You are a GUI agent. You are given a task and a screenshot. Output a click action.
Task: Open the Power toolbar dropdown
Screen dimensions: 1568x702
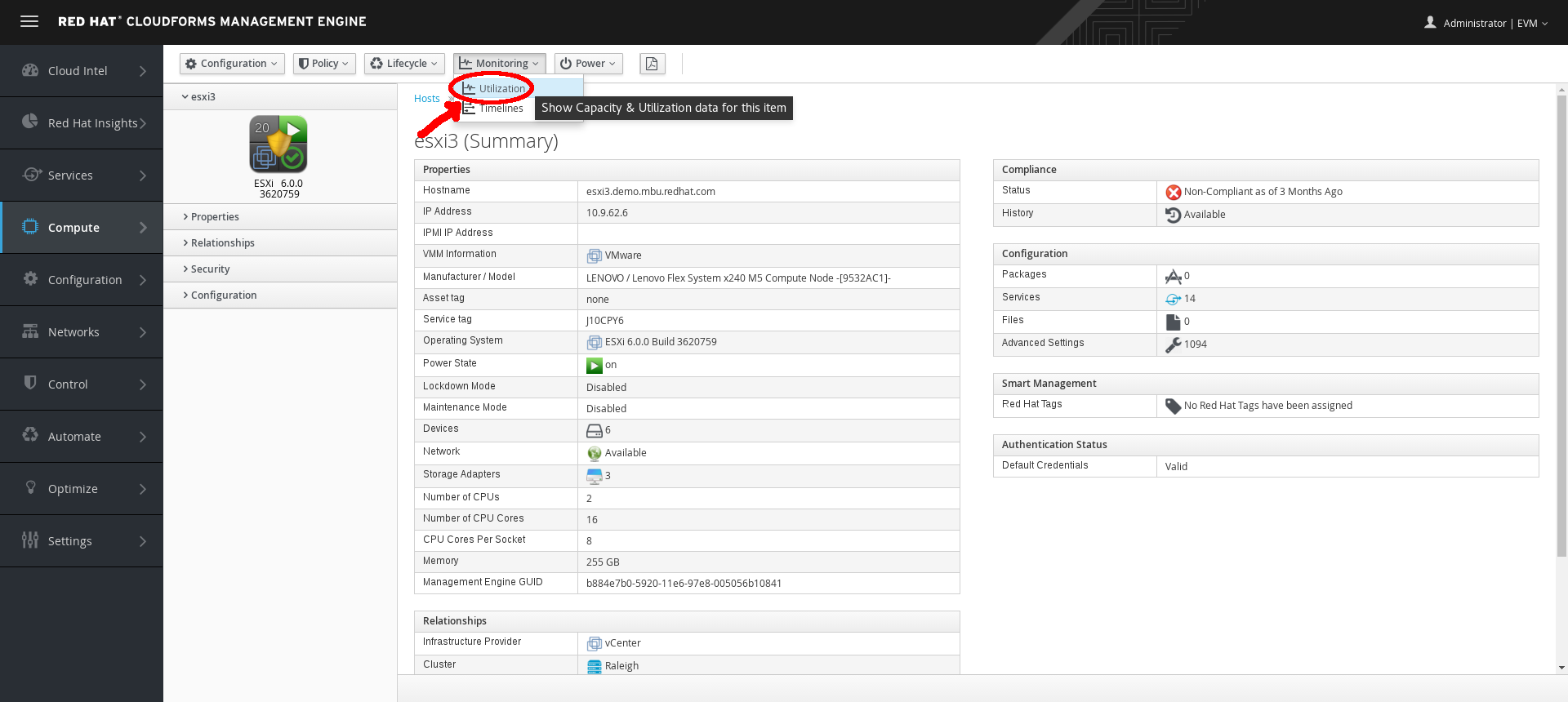(588, 64)
